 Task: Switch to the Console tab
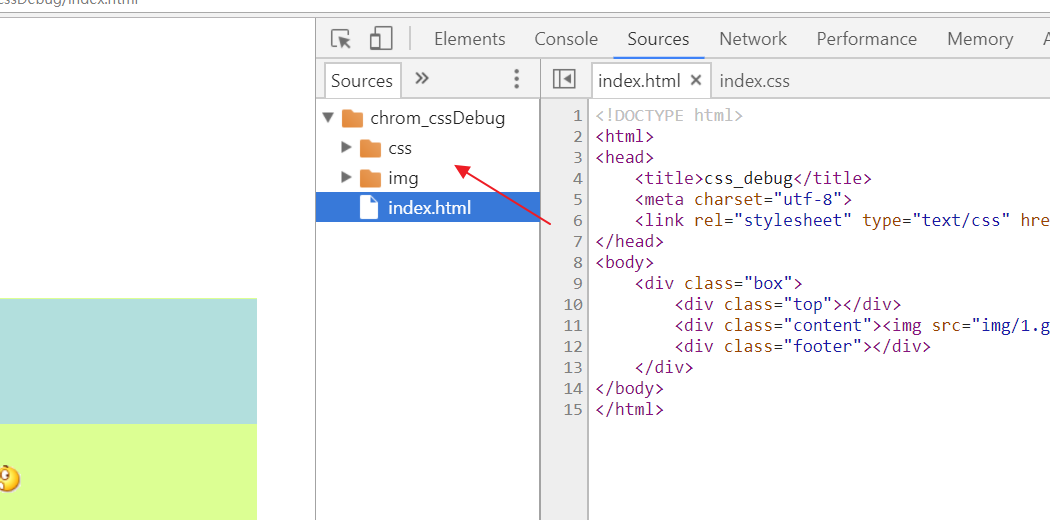(x=566, y=39)
